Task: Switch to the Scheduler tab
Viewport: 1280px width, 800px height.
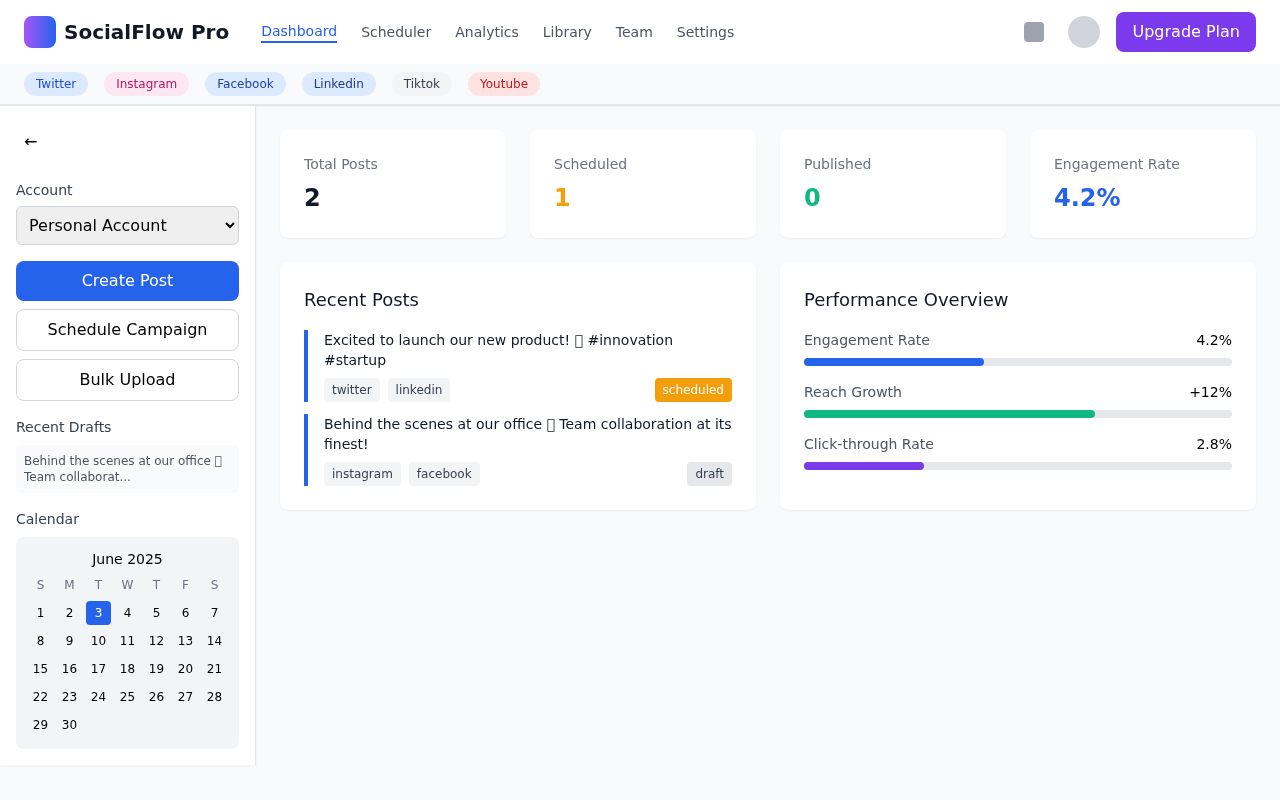Action: (396, 31)
